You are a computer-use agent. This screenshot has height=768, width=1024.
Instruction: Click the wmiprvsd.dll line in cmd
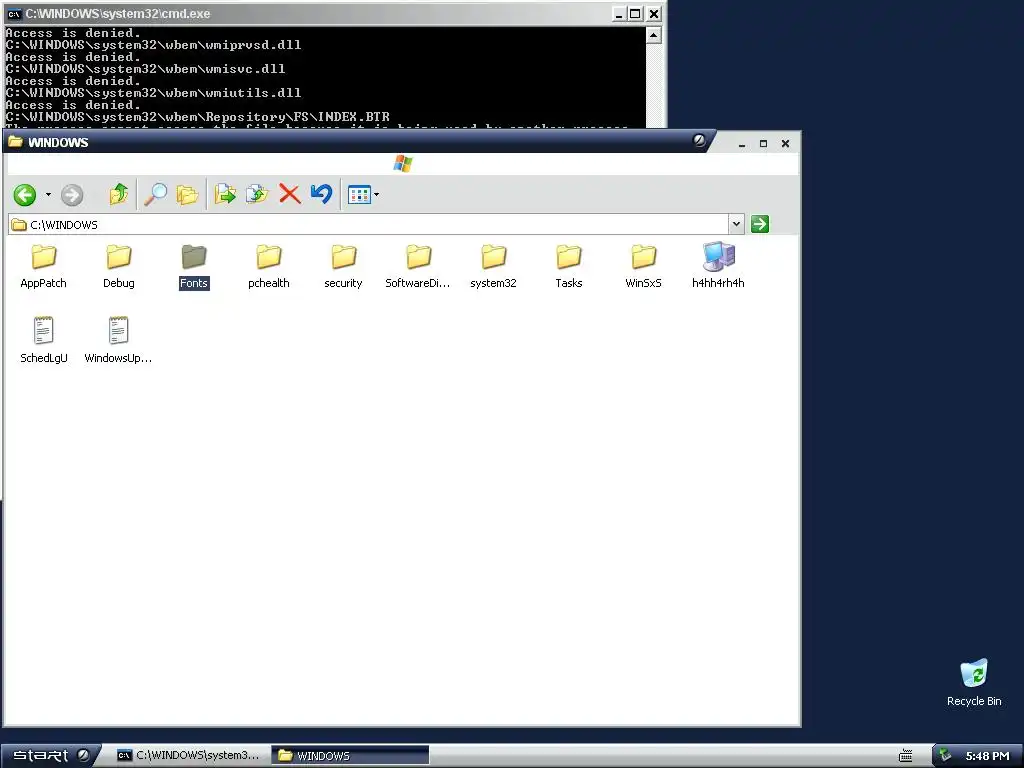click(153, 45)
